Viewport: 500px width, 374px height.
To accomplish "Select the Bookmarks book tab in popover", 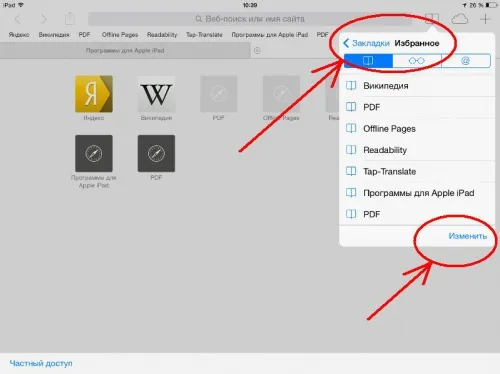I will point(368,61).
